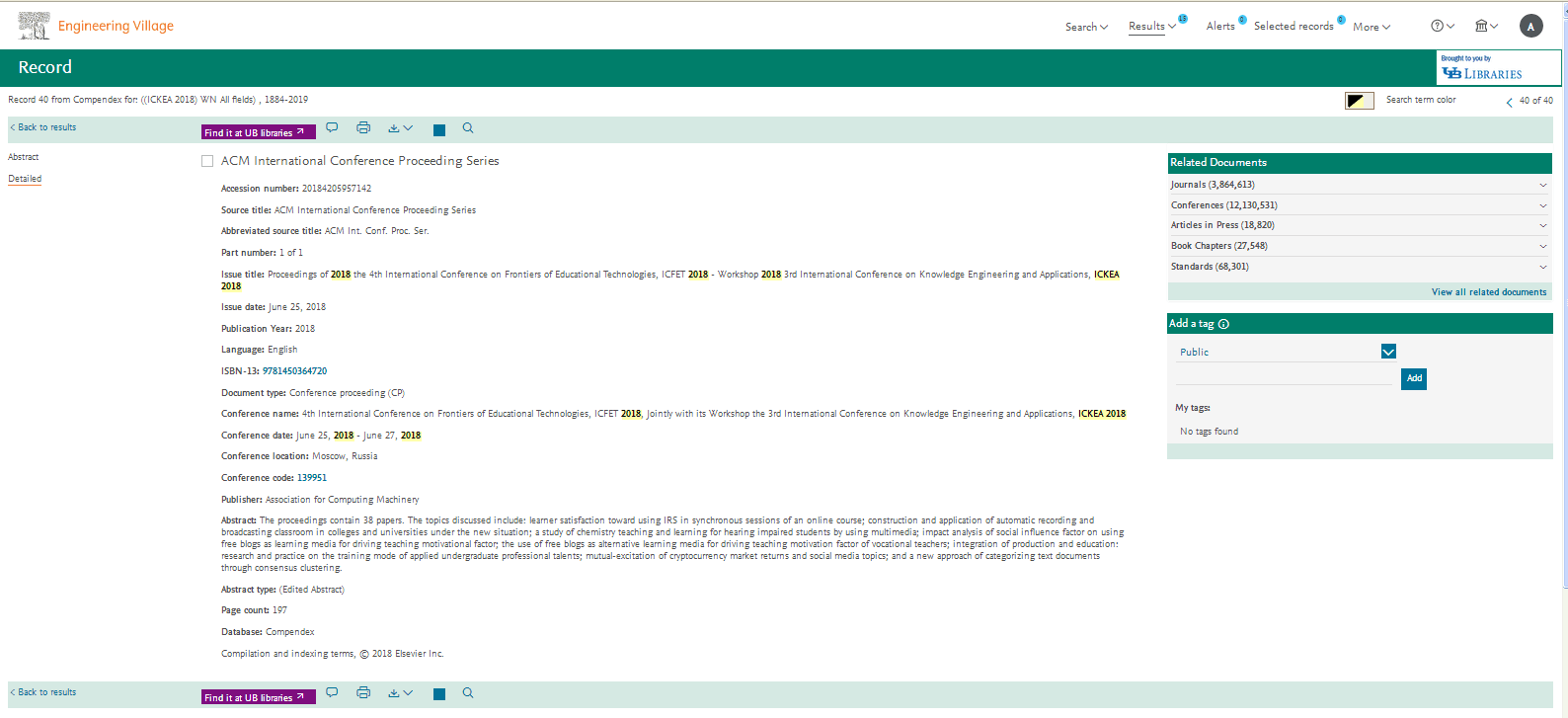
Task: Click the Search term color swatch
Action: (x=1359, y=101)
